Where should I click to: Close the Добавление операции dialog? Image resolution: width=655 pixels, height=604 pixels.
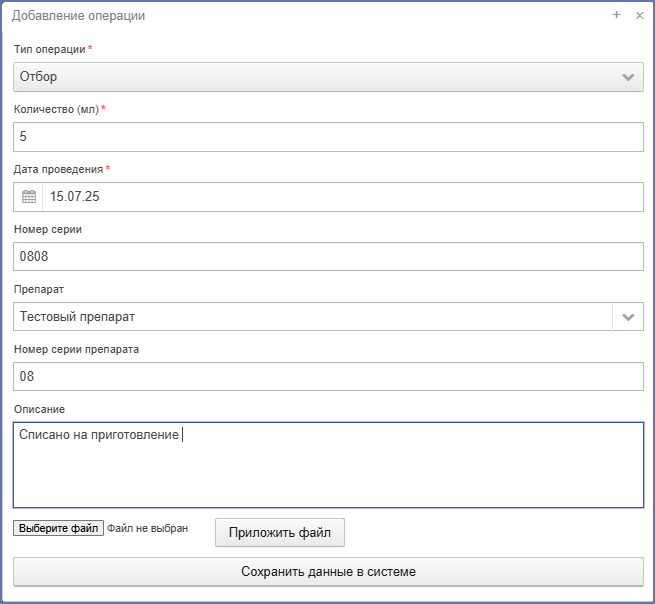(639, 15)
